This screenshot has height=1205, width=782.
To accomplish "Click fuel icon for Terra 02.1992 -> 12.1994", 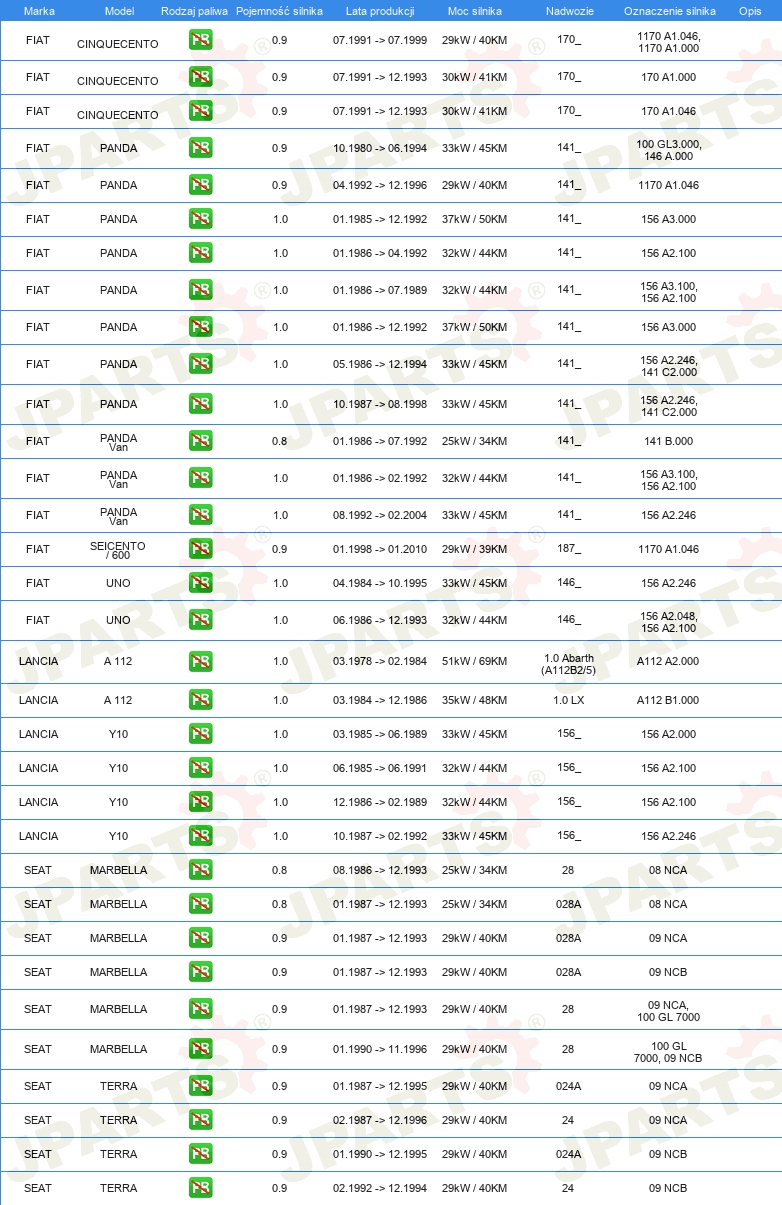I will (200, 1188).
